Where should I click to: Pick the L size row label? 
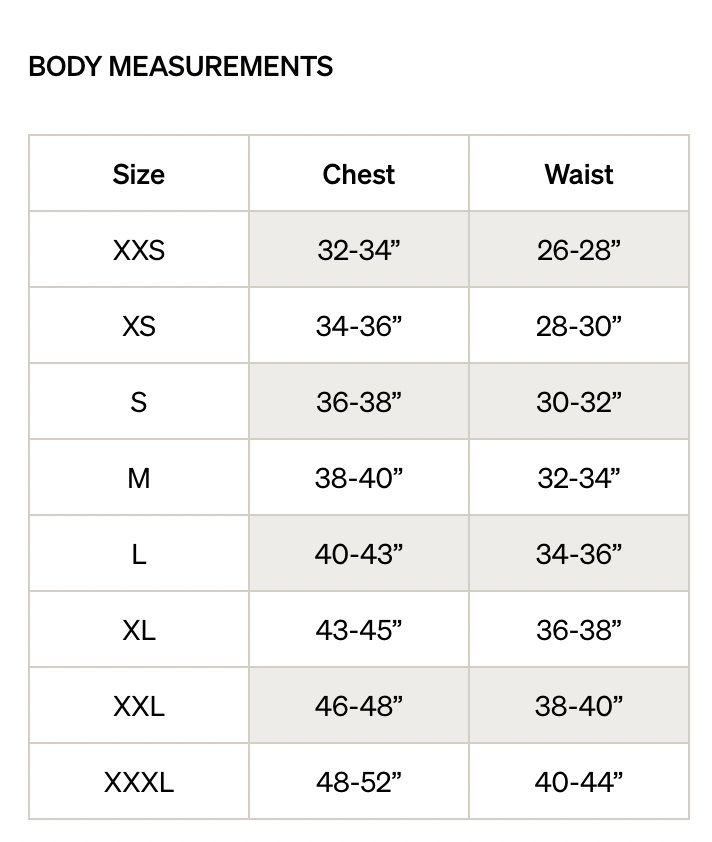point(139,554)
